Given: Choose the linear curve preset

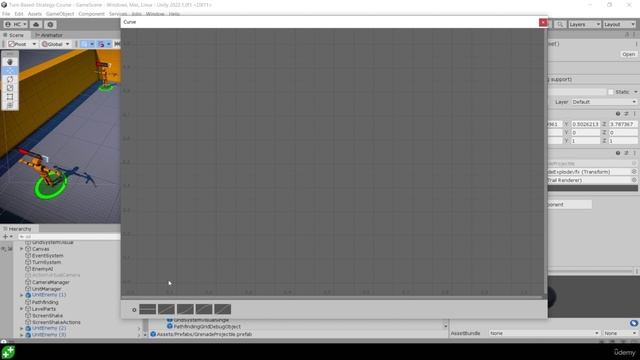Looking at the screenshot, I should (x=166, y=309).
